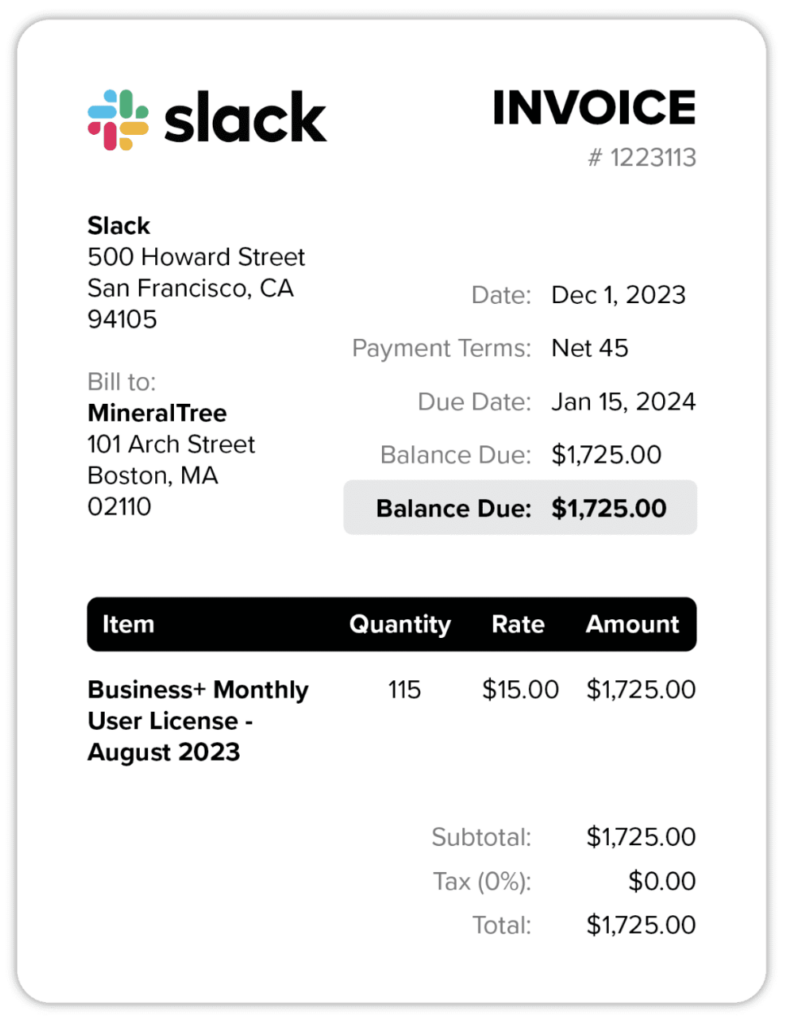Click the Subtotal label

click(481, 837)
